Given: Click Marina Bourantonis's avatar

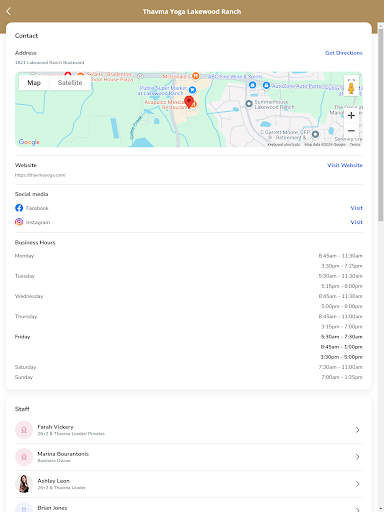Looking at the screenshot, I should coord(24,457).
